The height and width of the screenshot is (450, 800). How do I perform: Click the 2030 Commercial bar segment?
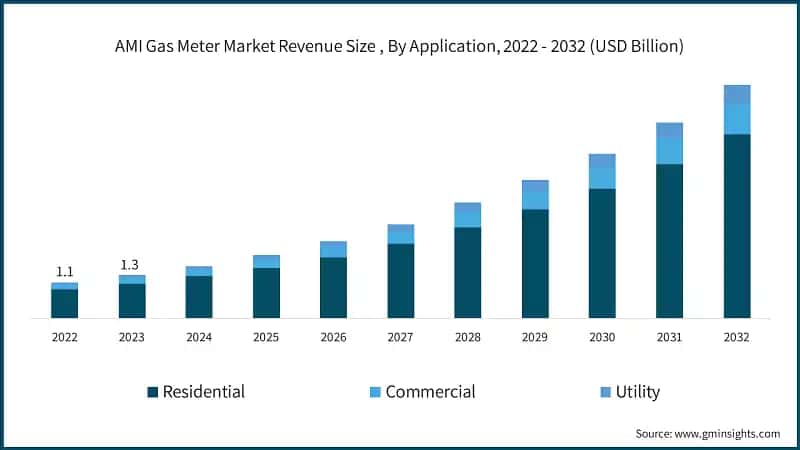(602, 179)
